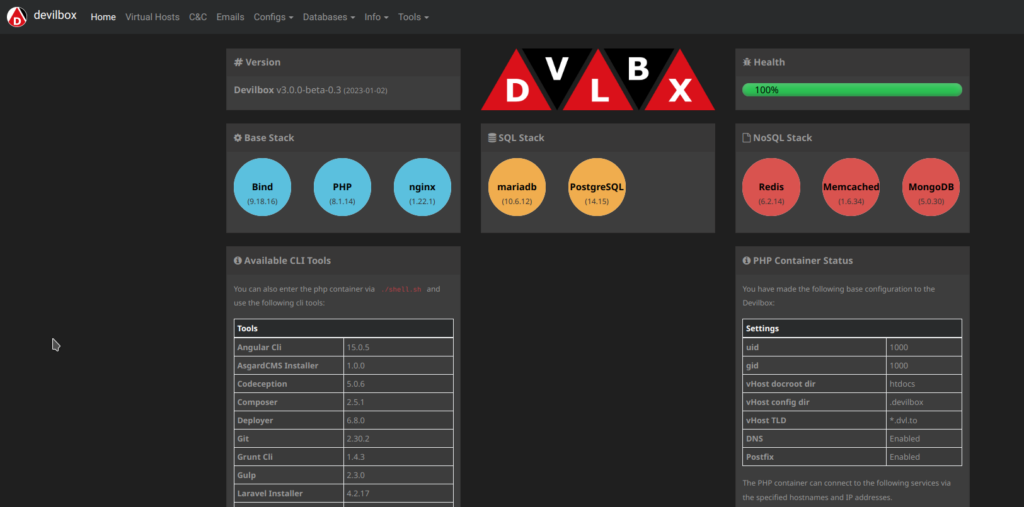This screenshot has height=507, width=1024.
Task: Open the Tools dropdown menu
Action: [x=413, y=17]
